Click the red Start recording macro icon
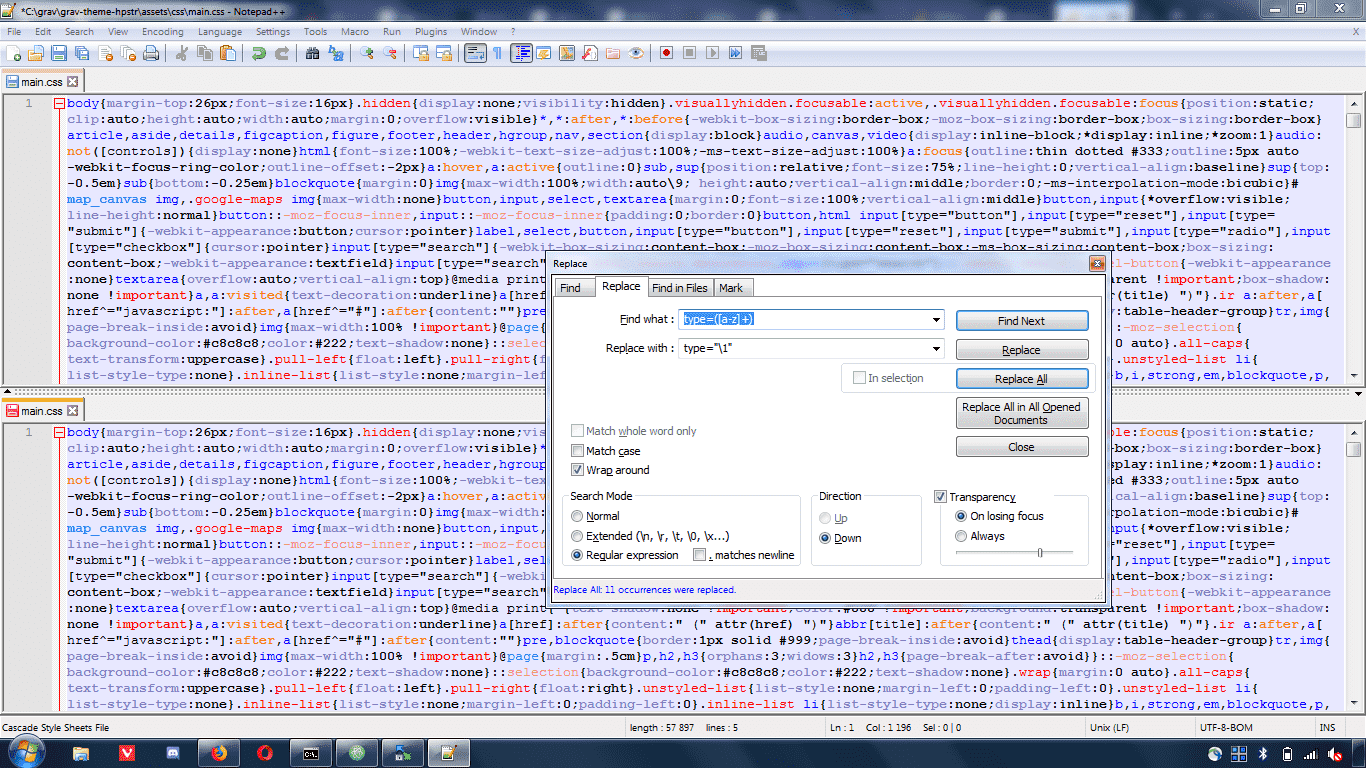 click(666, 53)
